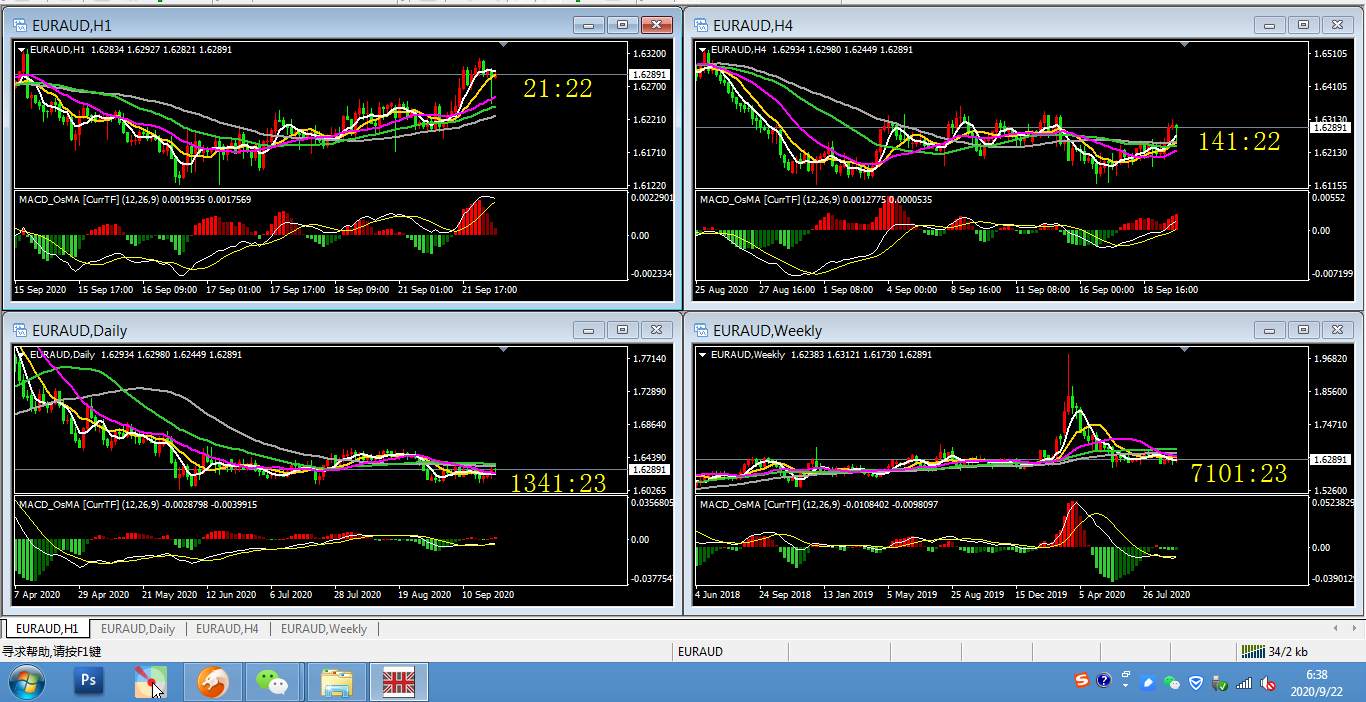Open Photoshop from the taskbar

point(89,682)
